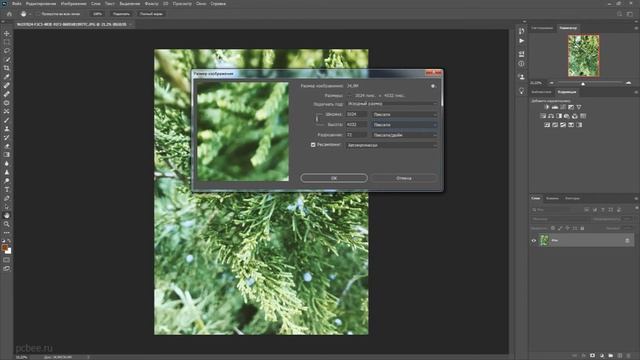Click the foreground color swatch
This screenshot has width=640, height=360.
[5, 248]
